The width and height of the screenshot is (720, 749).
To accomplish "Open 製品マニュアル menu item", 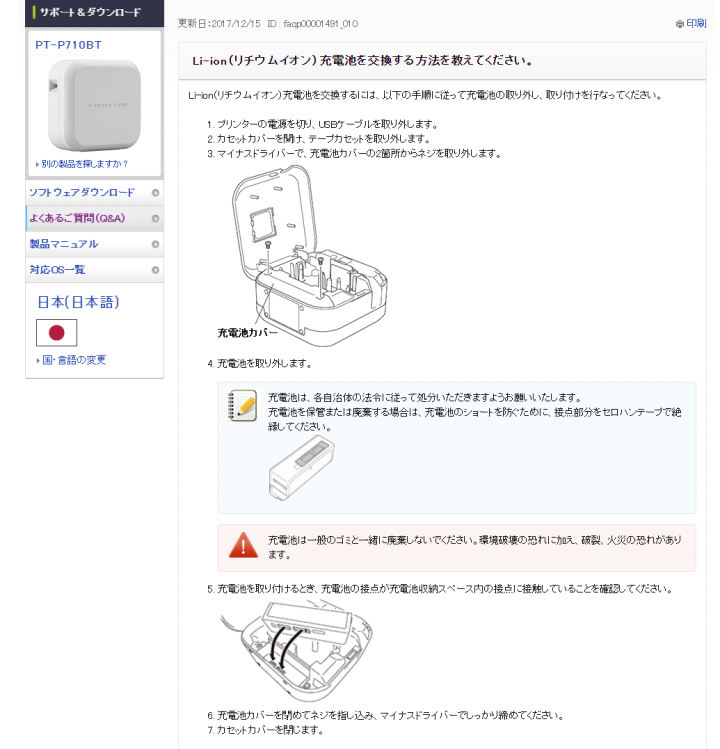I will pos(95,244).
